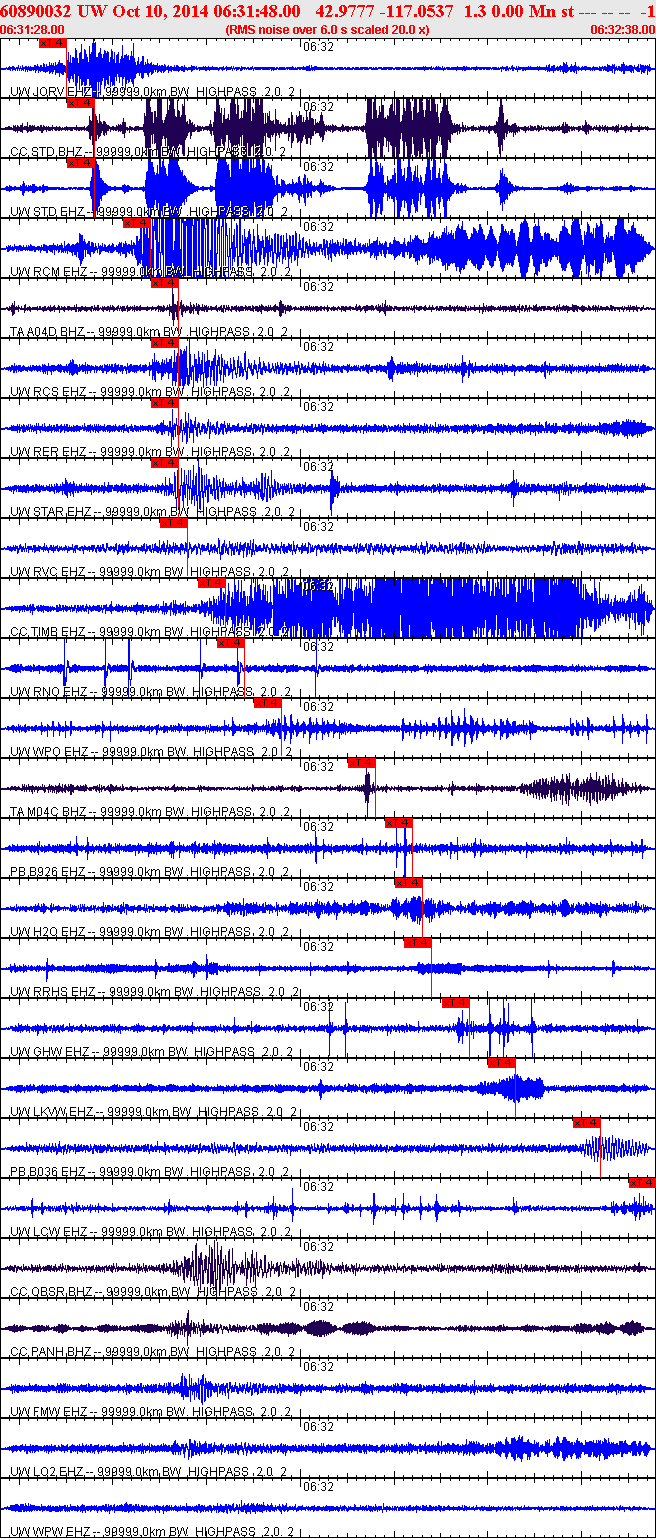Select the RMS noise scaling text in header

(x=327, y=30)
